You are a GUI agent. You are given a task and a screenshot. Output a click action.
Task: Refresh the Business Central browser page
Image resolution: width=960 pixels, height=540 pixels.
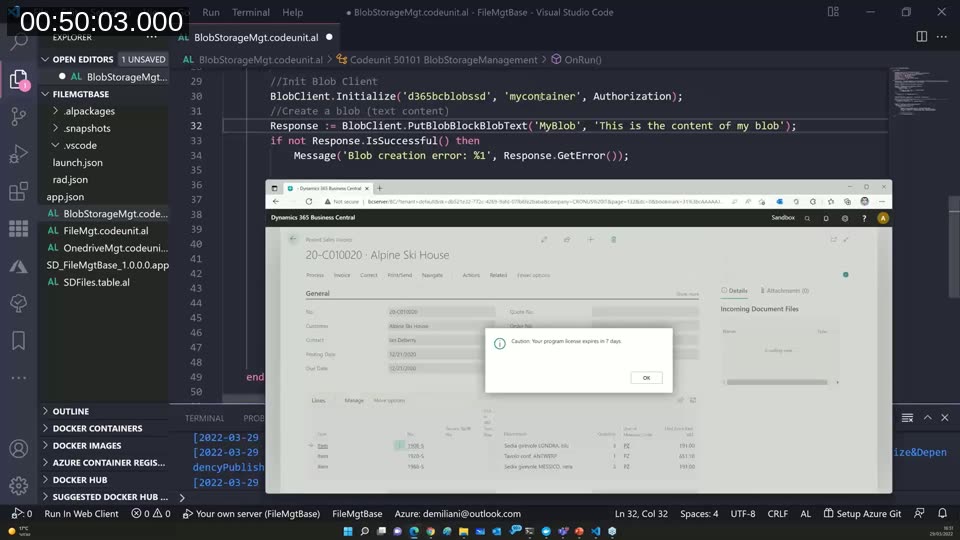click(309, 201)
